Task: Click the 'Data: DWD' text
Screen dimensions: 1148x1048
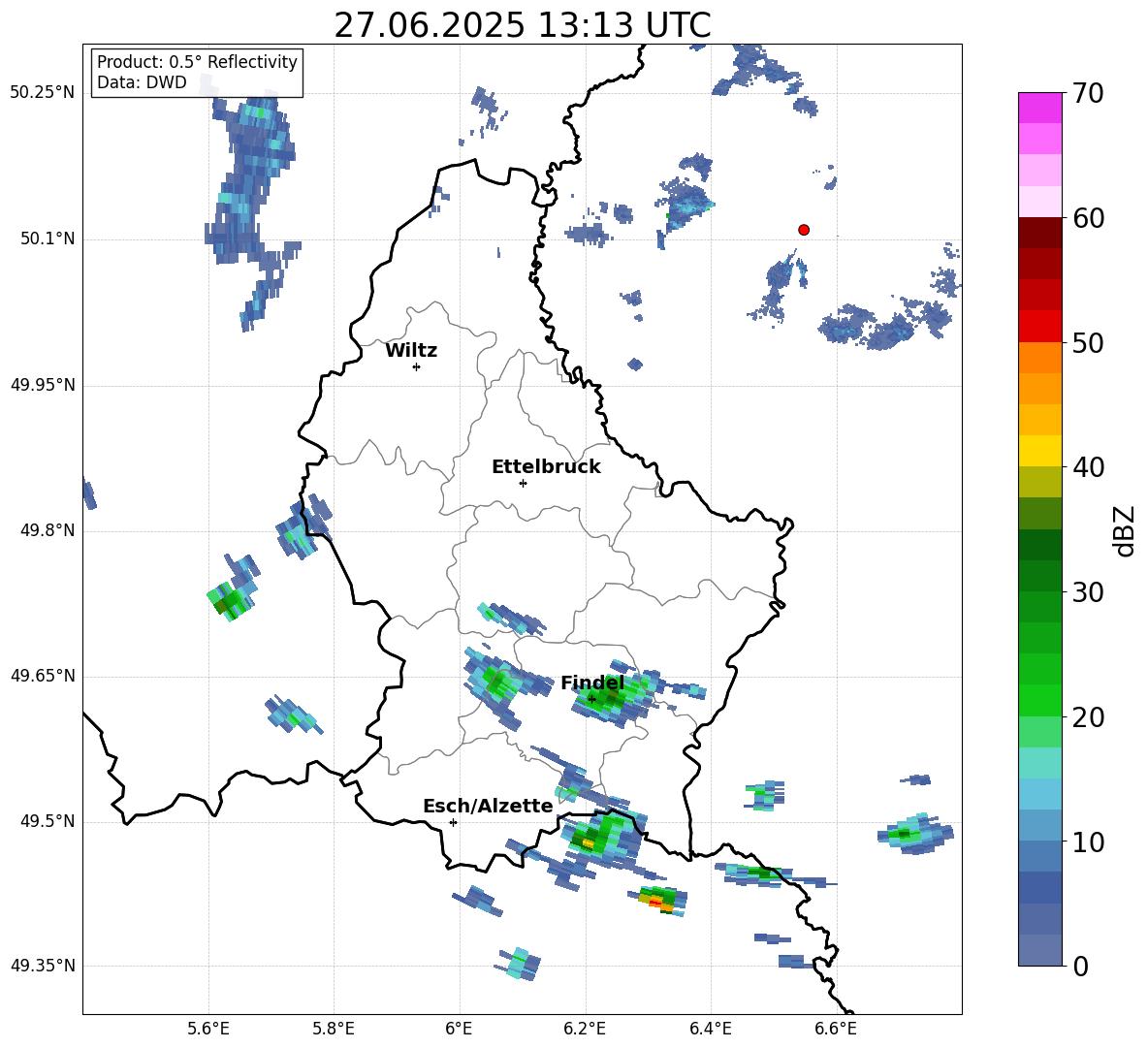Action: [142, 82]
